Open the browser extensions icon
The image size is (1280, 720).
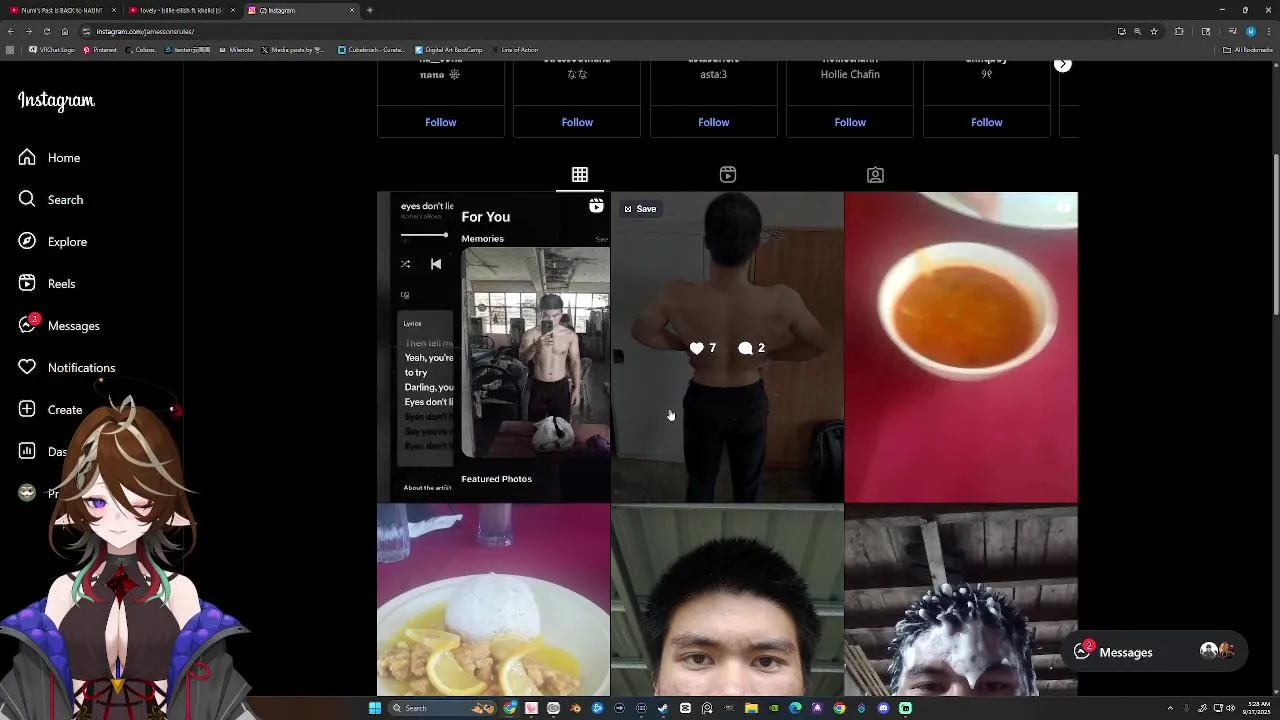coord(1179,31)
